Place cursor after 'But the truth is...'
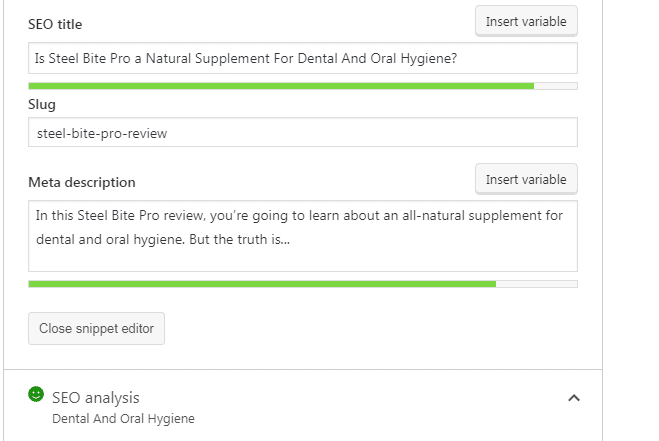The image size is (659, 441). (x=291, y=240)
